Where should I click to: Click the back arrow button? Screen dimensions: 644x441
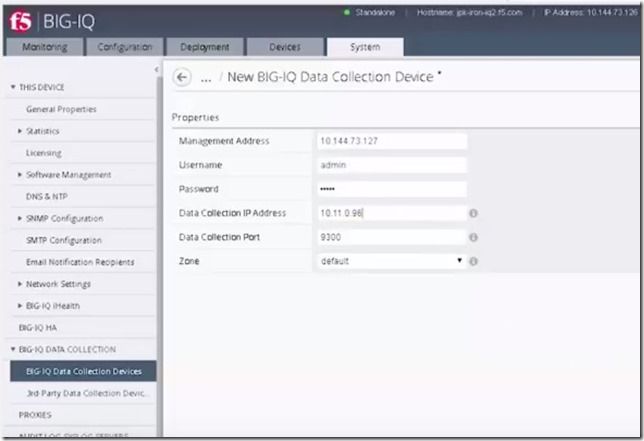click(x=182, y=77)
